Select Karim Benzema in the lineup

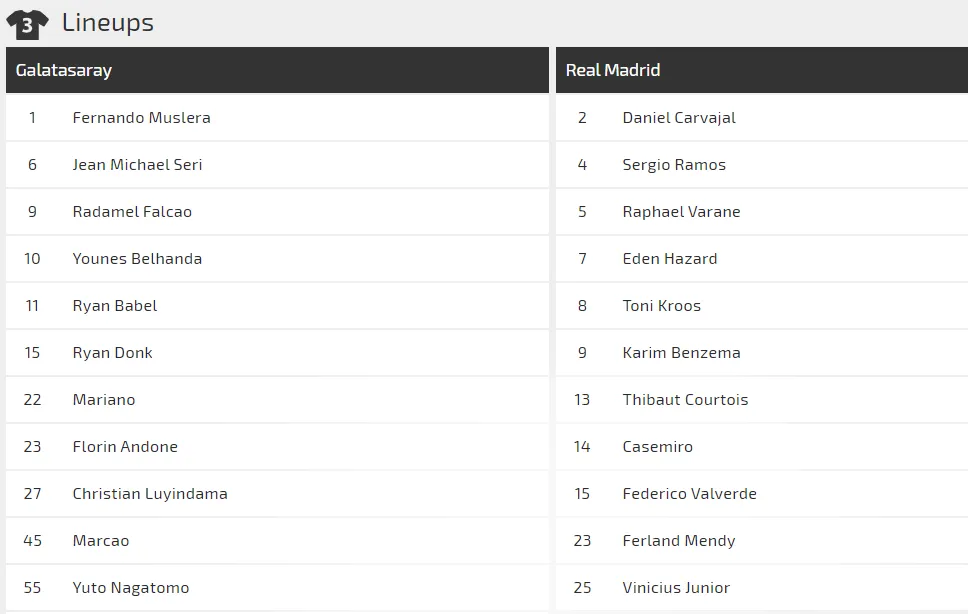682,353
